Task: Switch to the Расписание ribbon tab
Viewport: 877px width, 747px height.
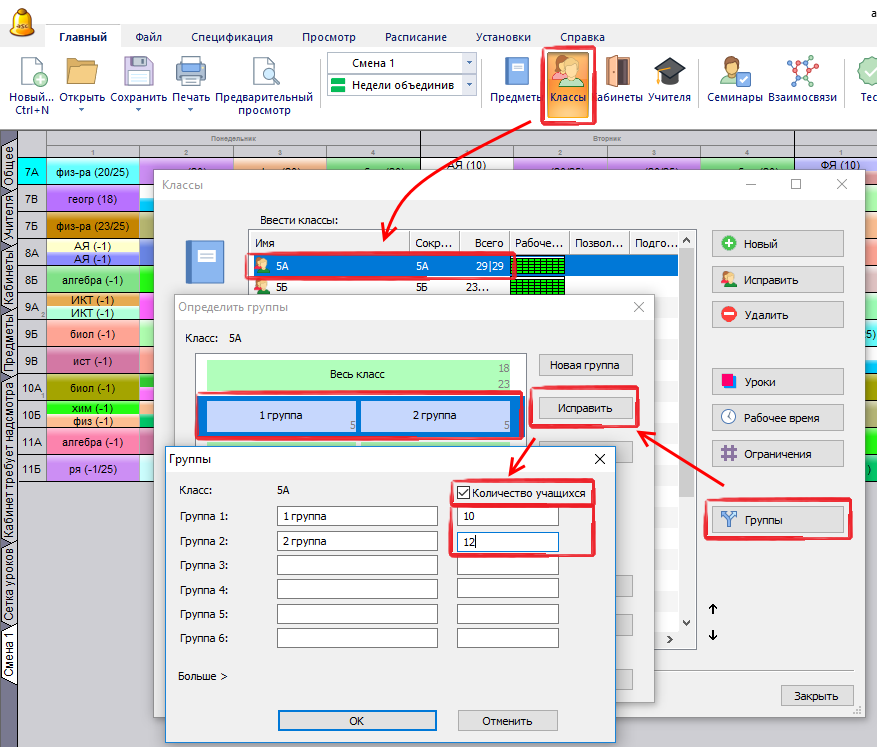Action: (416, 37)
